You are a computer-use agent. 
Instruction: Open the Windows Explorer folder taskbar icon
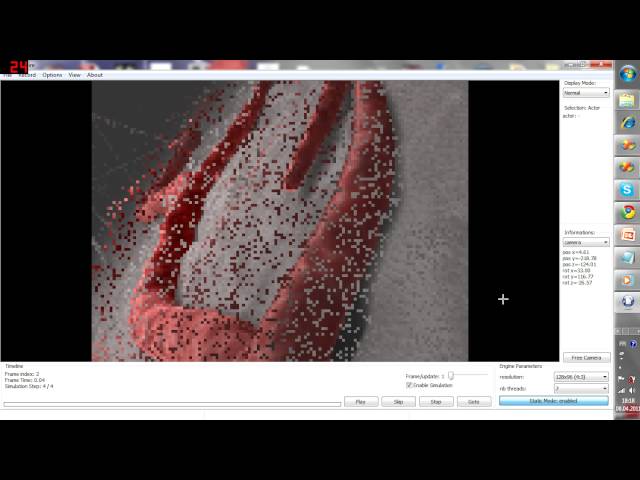click(x=627, y=100)
